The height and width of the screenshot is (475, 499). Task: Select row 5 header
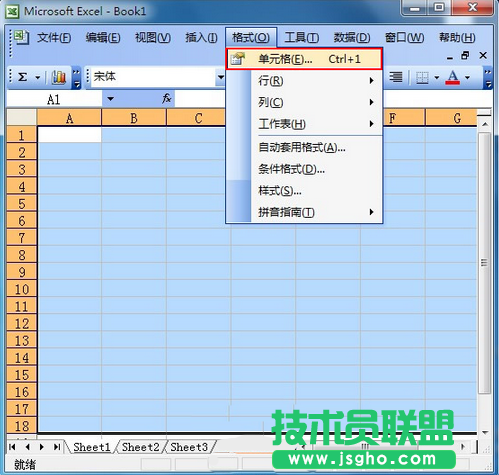click(22, 203)
